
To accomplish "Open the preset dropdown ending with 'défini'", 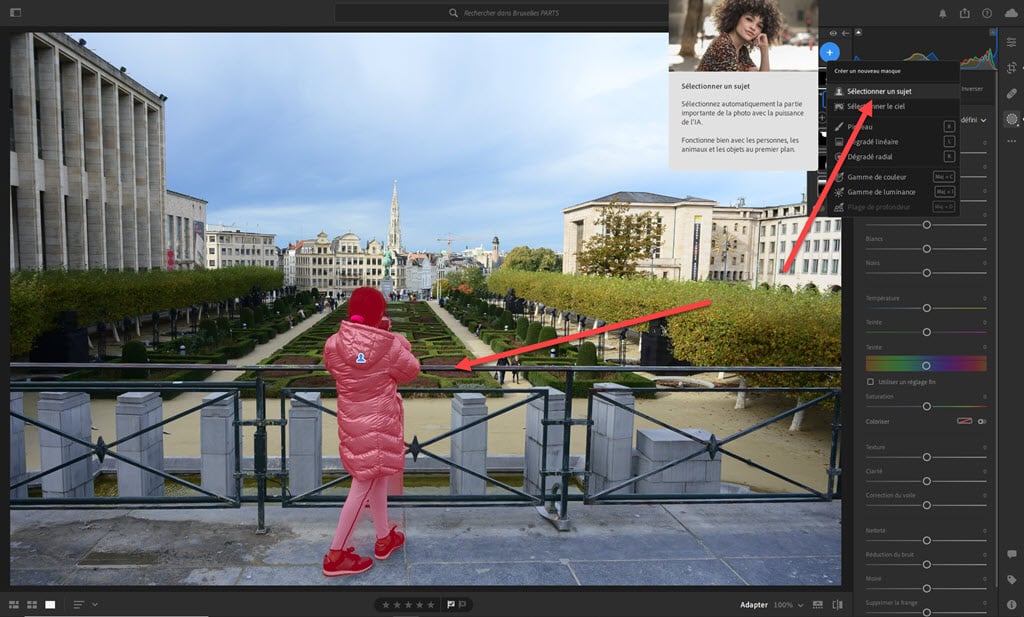I will (x=974, y=120).
